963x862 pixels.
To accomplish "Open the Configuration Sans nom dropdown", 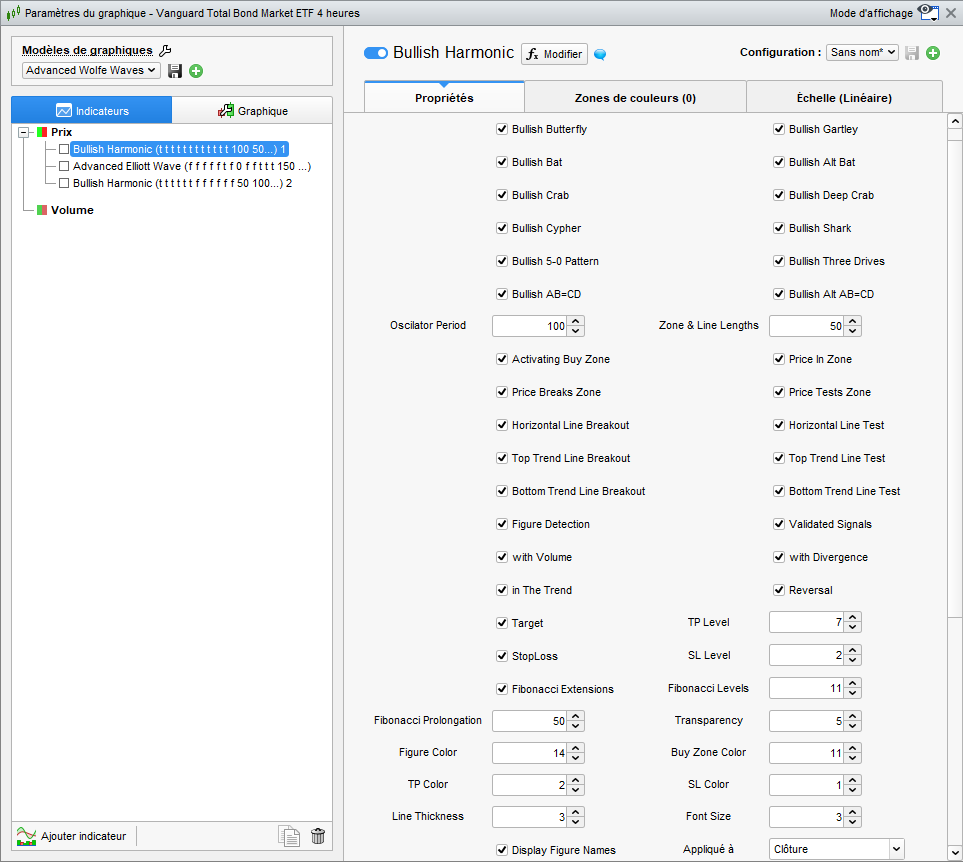I will coord(862,53).
